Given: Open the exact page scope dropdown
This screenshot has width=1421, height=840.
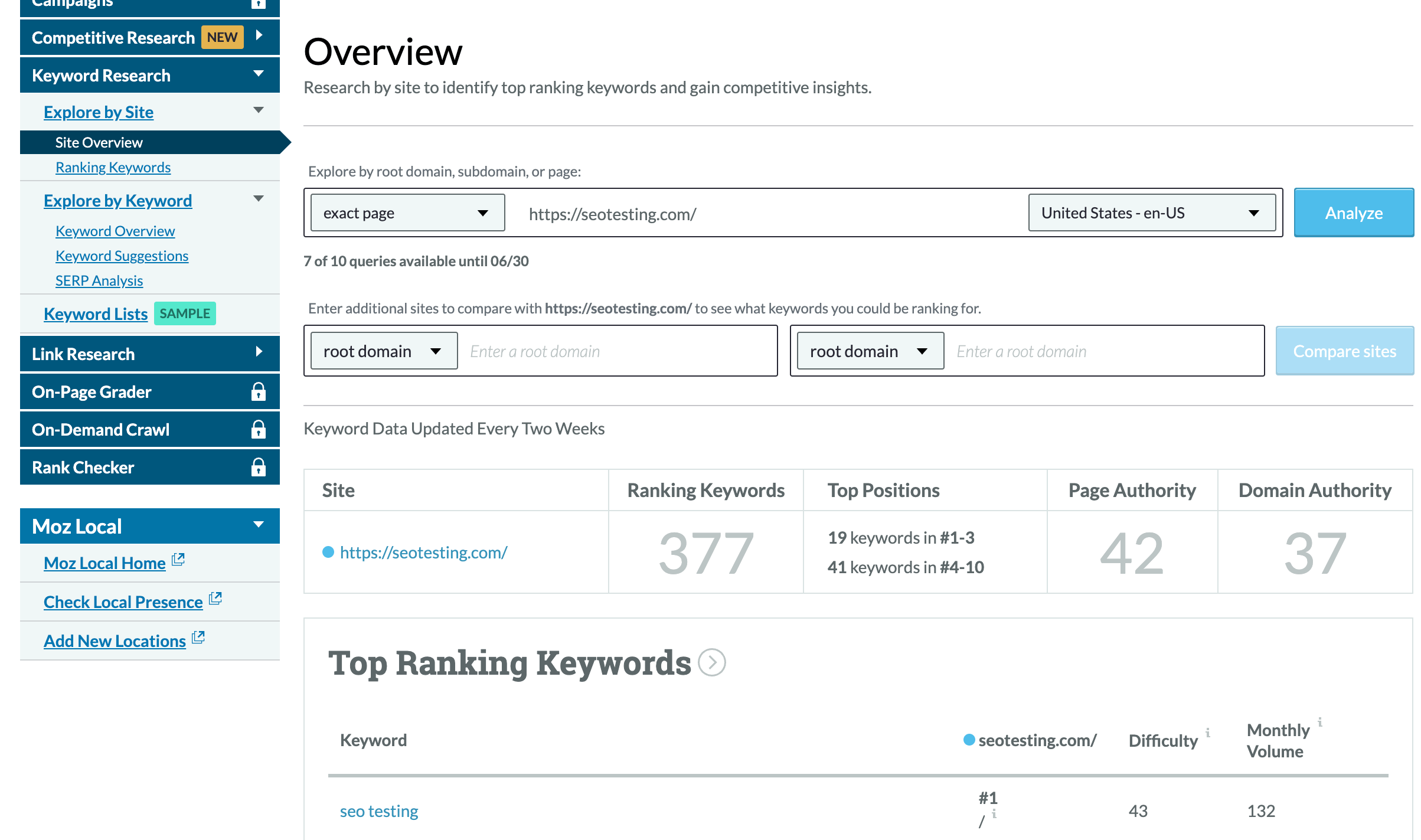Looking at the screenshot, I should pos(407,213).
